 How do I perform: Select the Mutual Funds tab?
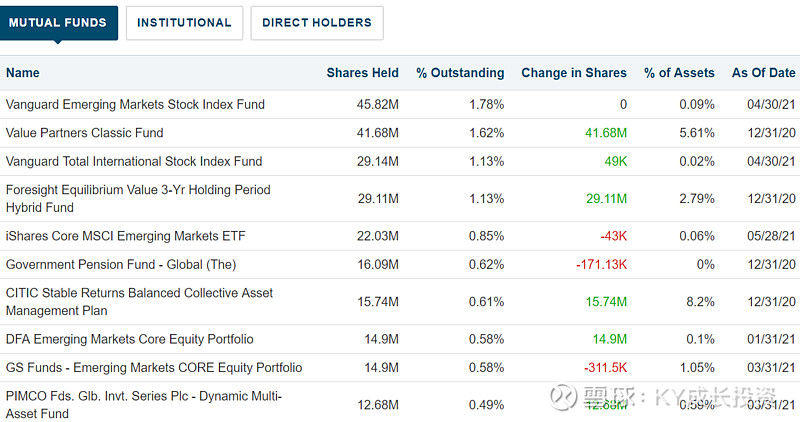58,22
